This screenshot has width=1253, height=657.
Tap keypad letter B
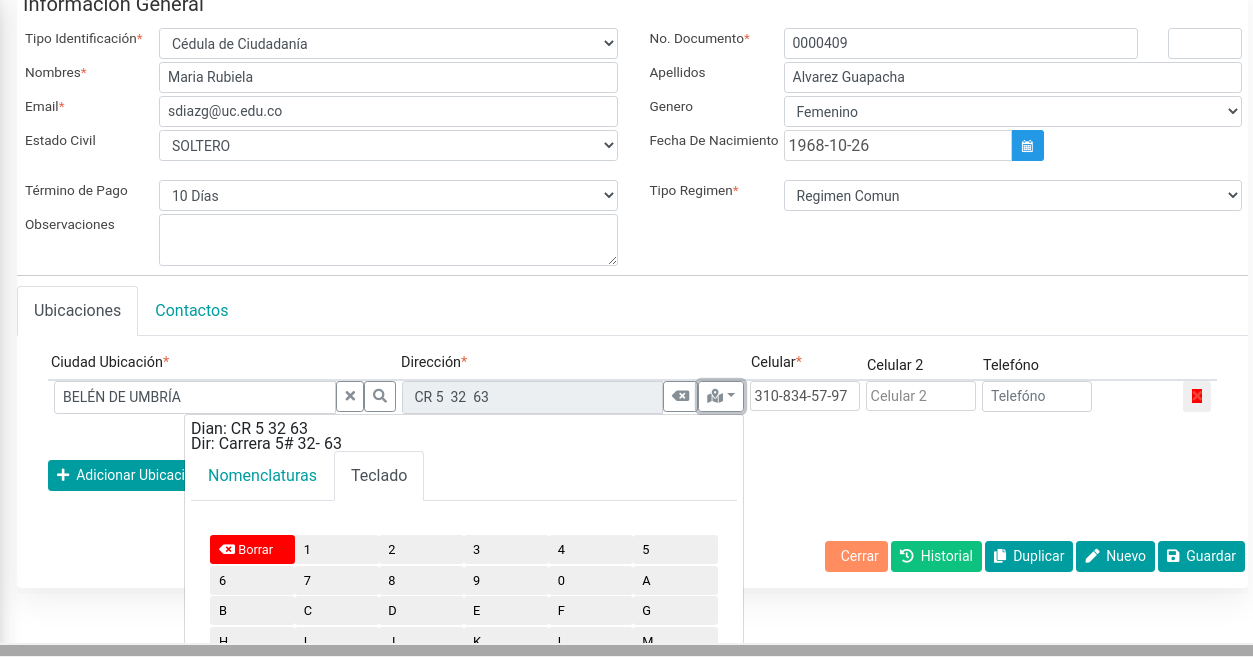coord(252,611)
